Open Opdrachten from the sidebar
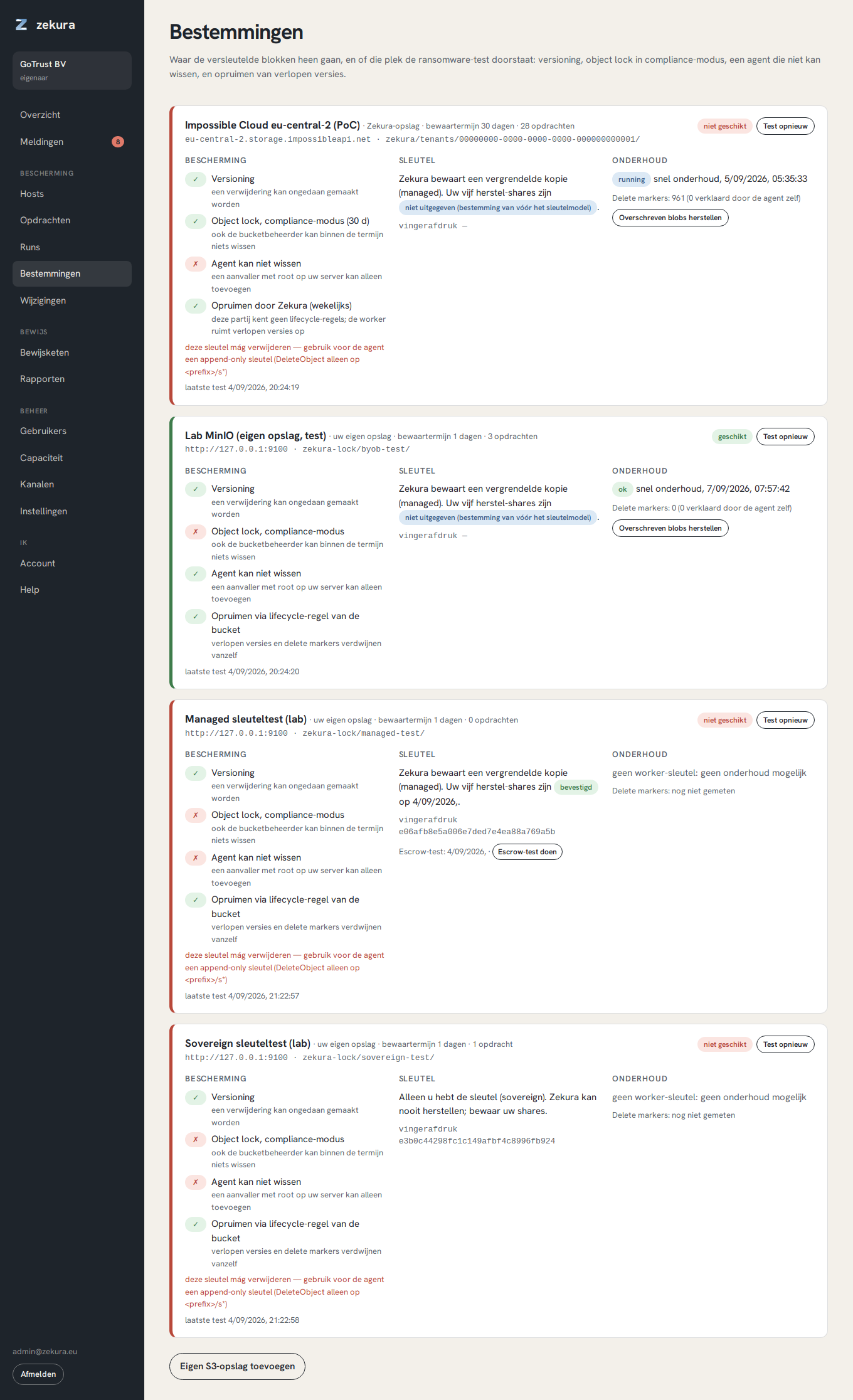The width and height of the screenshot is (853, 1400). (72, 220)
